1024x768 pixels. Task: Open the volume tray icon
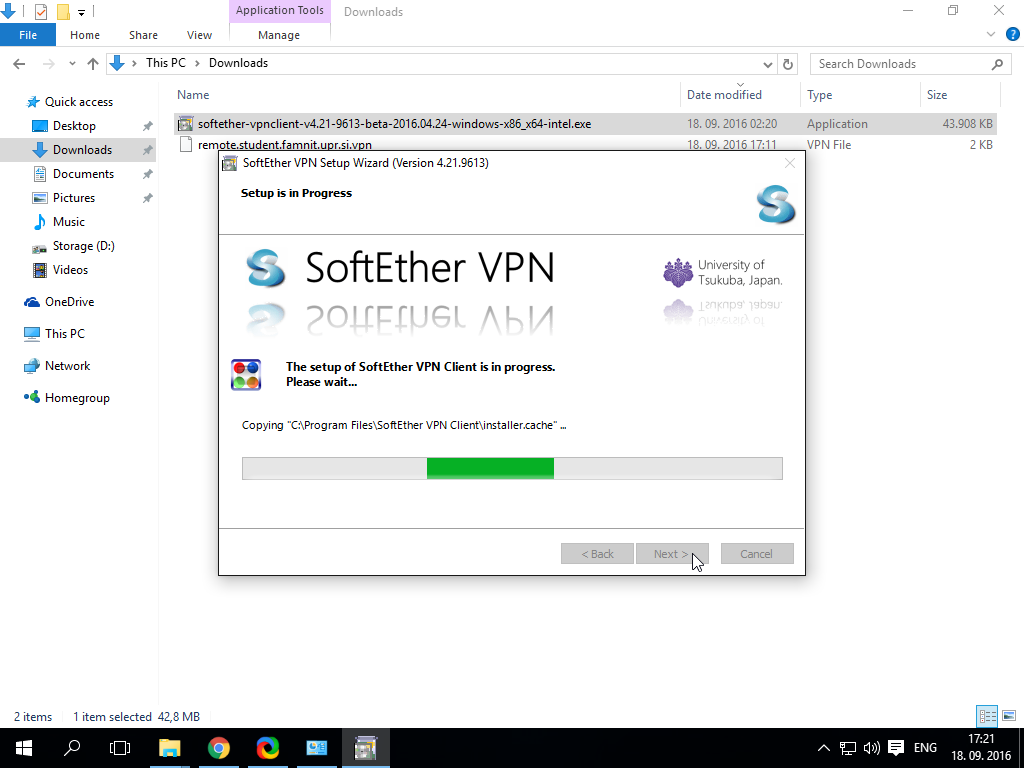(x=871, y=748)
